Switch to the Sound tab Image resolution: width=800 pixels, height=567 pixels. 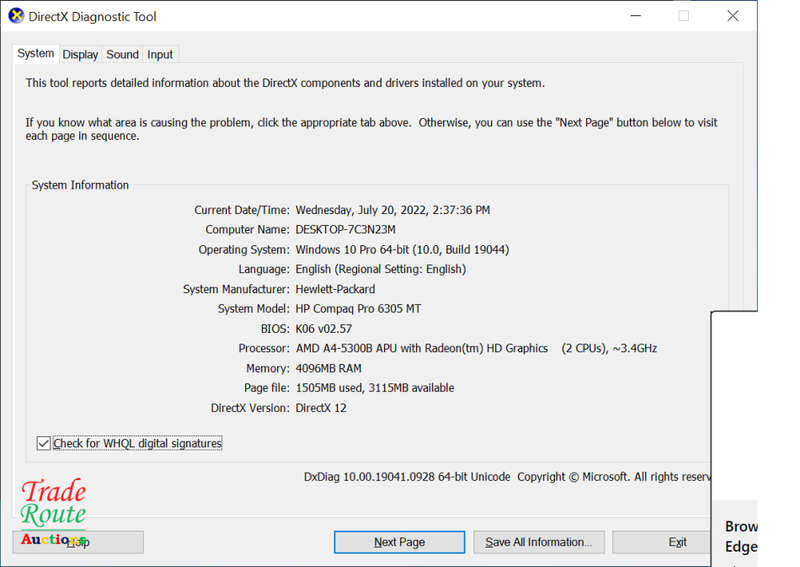[x=122, y=55]
